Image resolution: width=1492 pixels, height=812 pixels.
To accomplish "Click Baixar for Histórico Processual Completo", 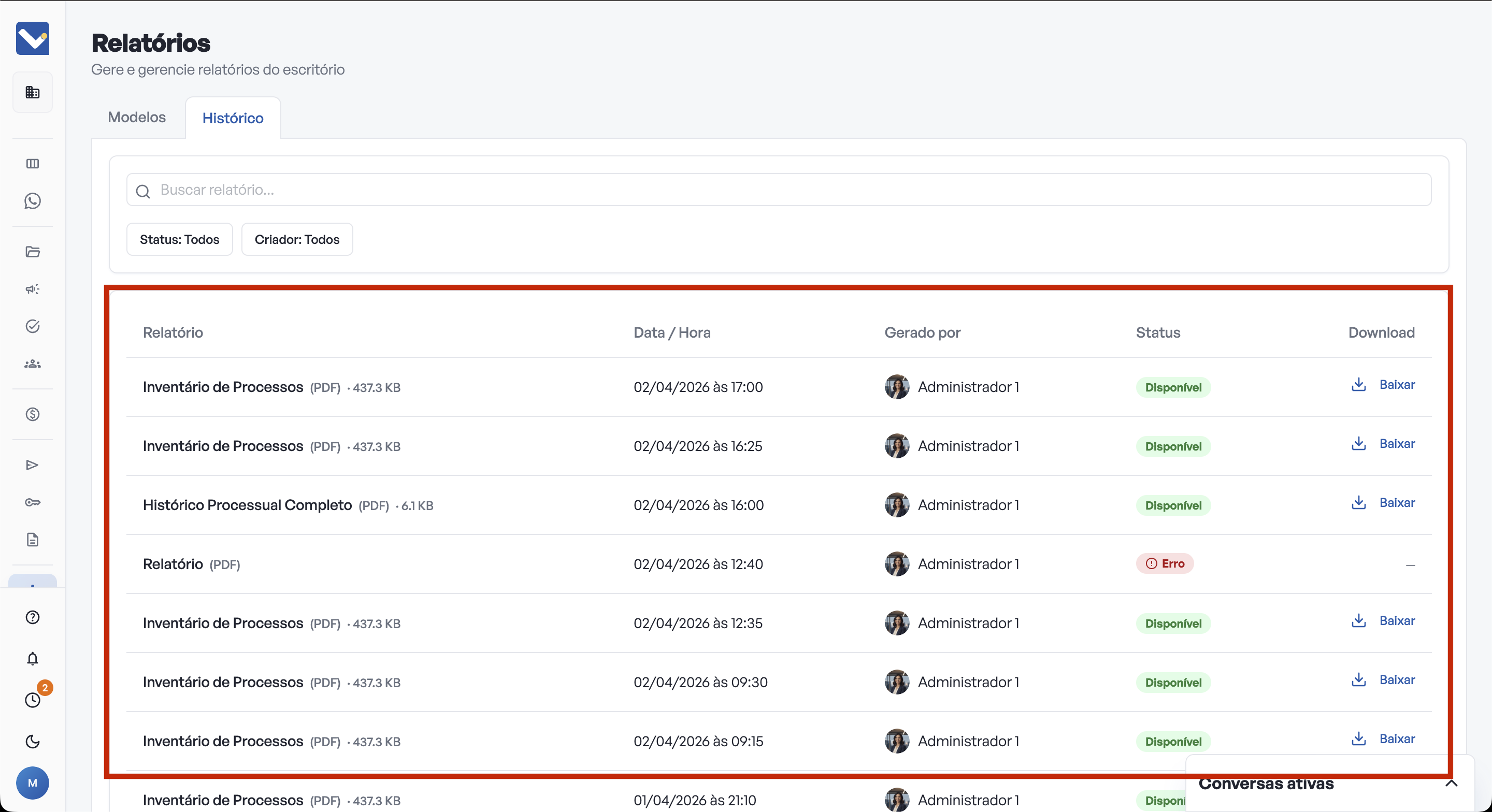I will coord(1383,503).
